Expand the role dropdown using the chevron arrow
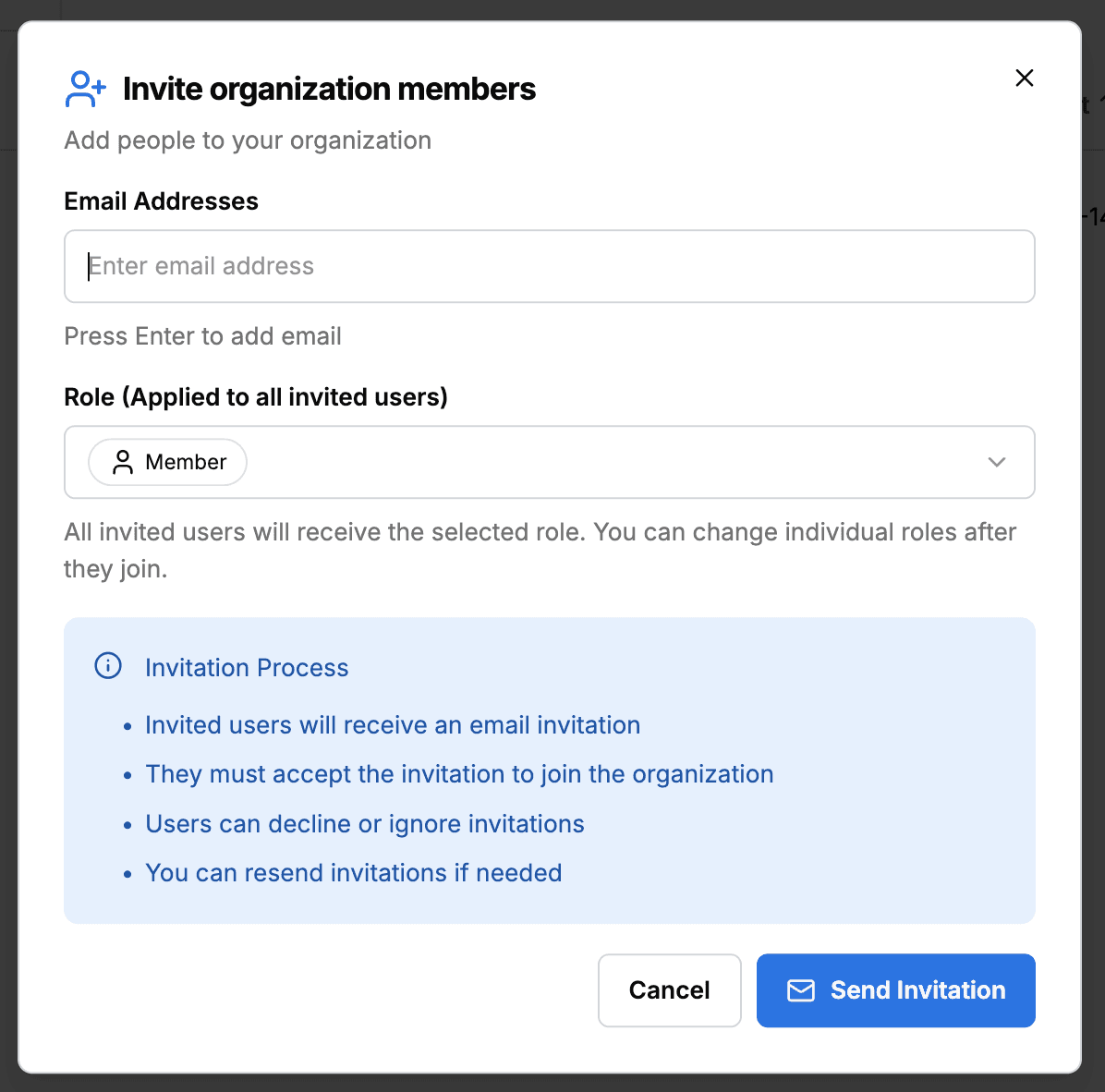The width and height of the screenshot is (1105, 1092). (996, 462)
